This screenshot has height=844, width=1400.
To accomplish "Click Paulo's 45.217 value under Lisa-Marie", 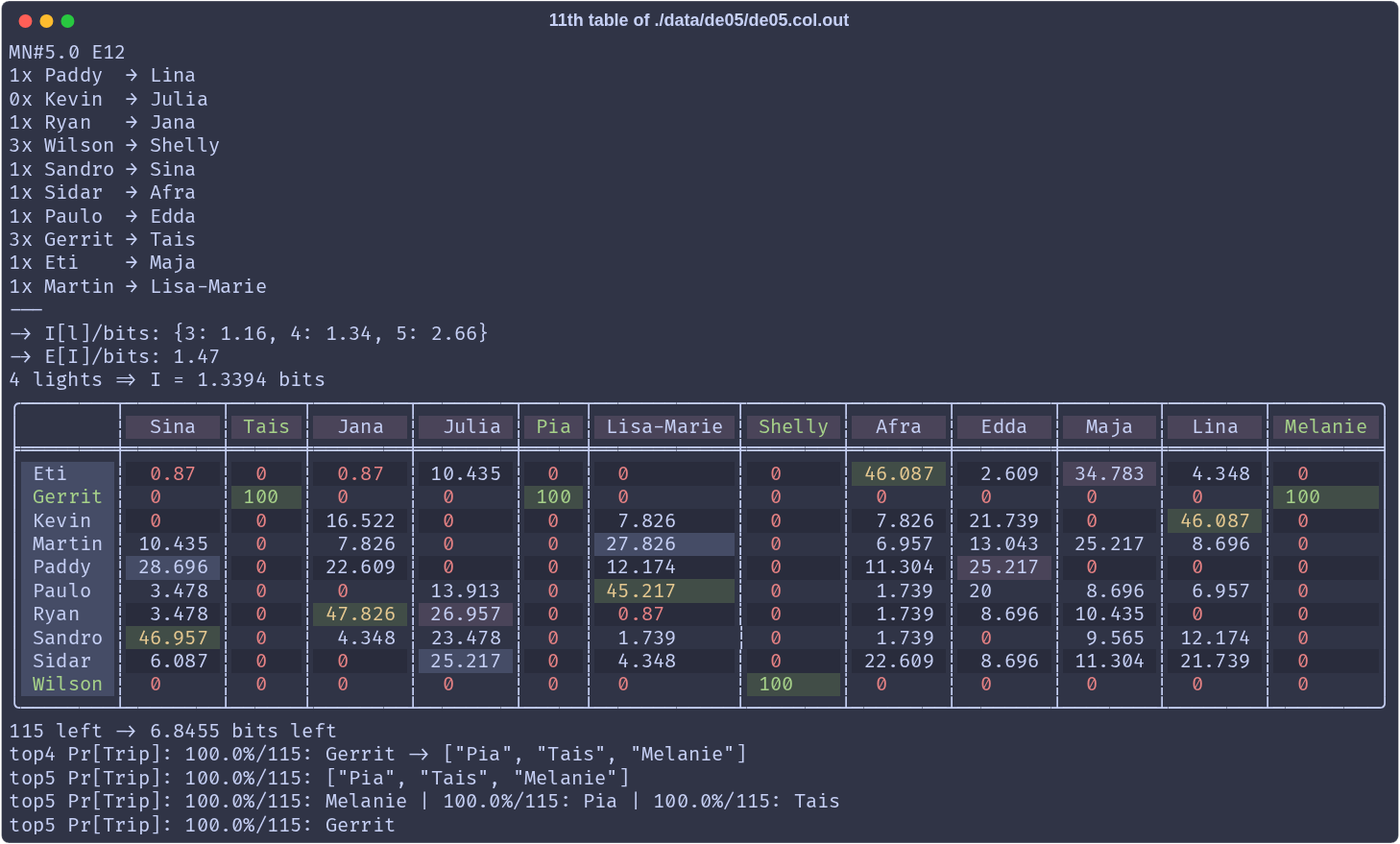I will [x=664, y=591].
